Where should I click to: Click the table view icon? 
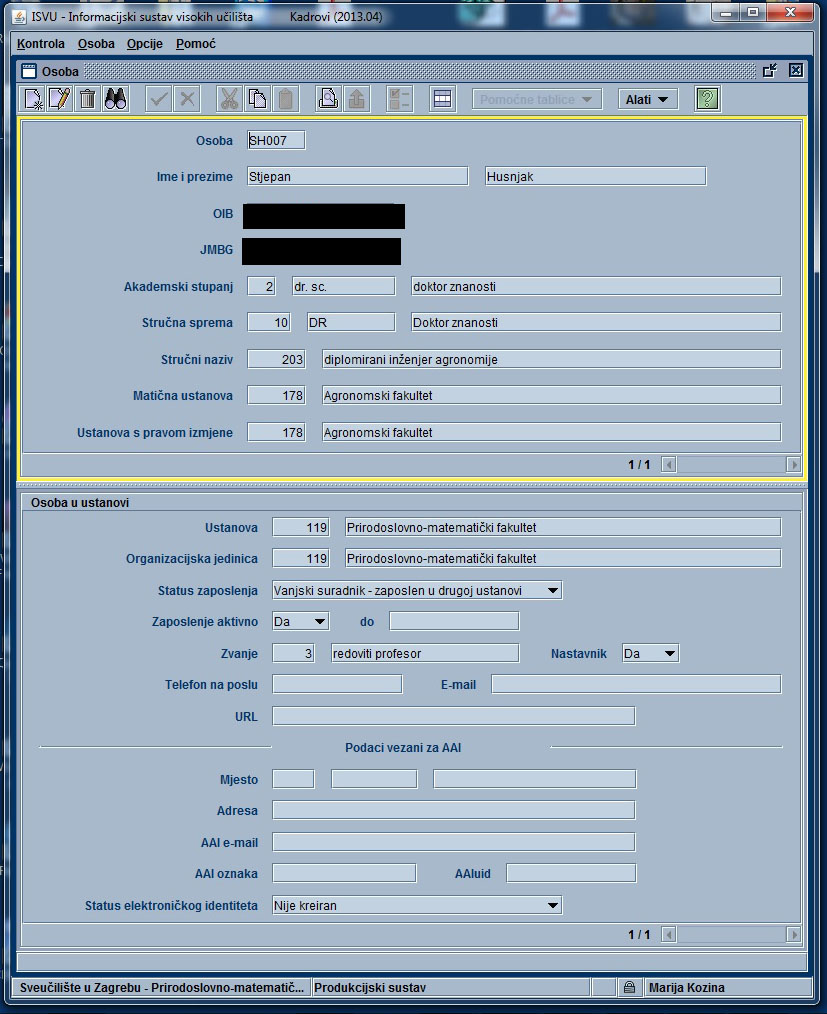coord(442,99)
